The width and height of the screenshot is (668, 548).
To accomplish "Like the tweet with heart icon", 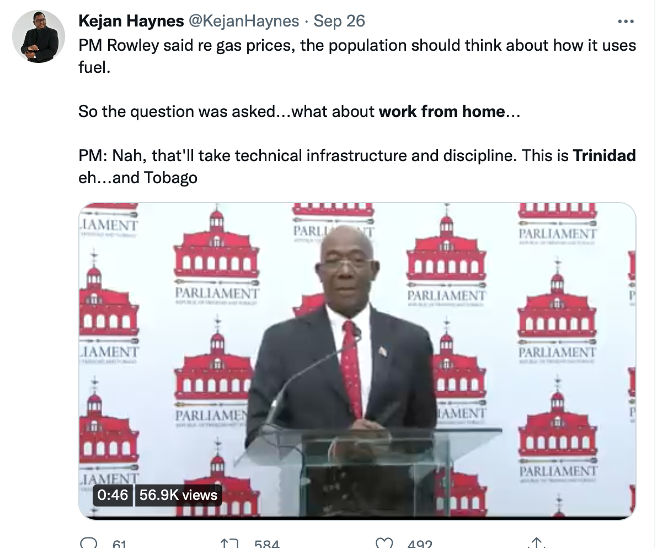I will (x=384, y=543).
